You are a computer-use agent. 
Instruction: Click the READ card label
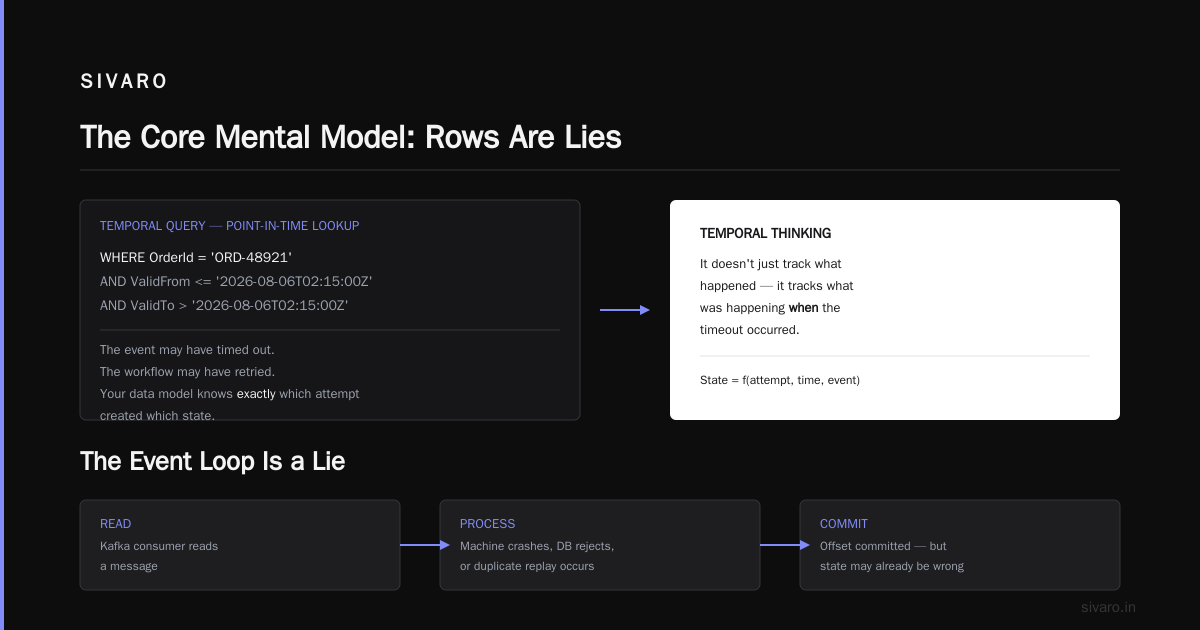115,524
